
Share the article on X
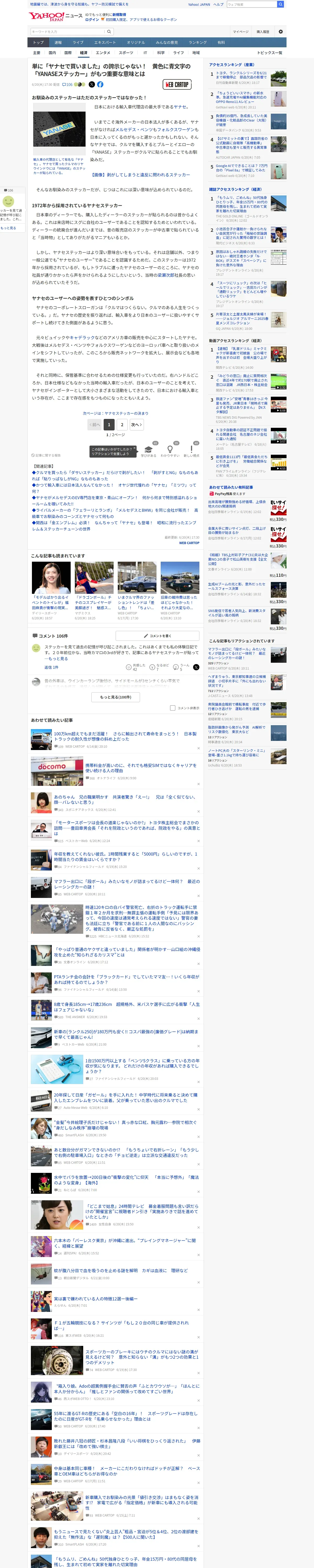coord(92,85)
